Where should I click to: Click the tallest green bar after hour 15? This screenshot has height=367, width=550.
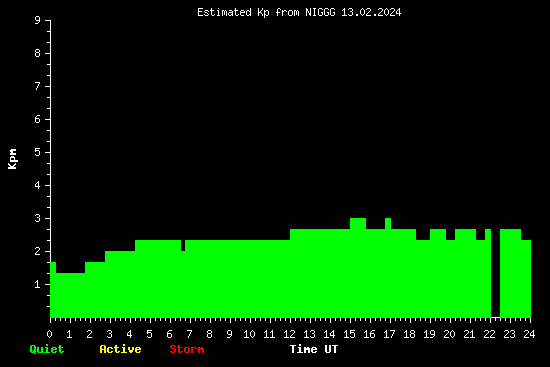(x=358, y=268)
